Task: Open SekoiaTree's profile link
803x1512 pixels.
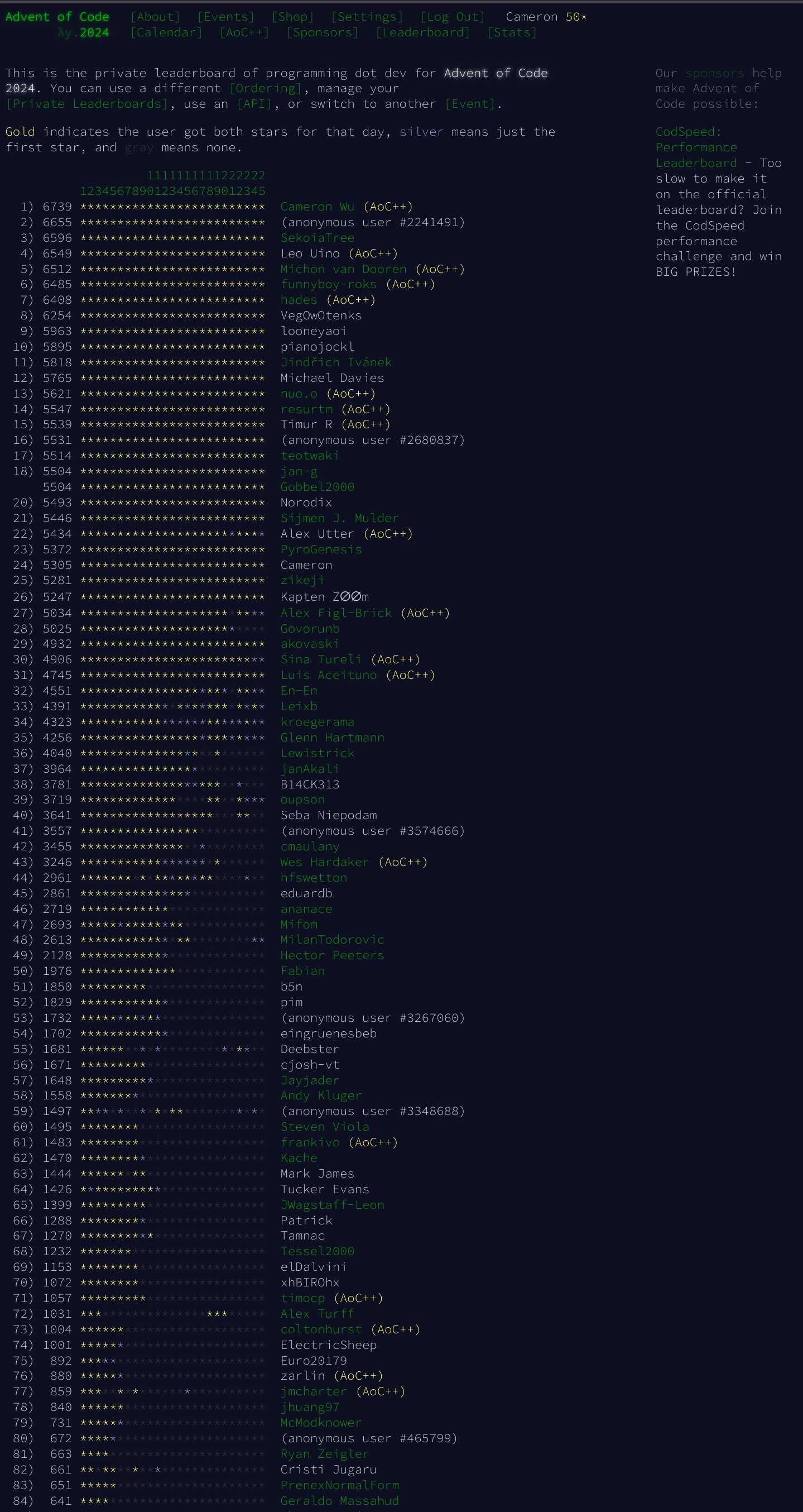Action: [317, 238]
